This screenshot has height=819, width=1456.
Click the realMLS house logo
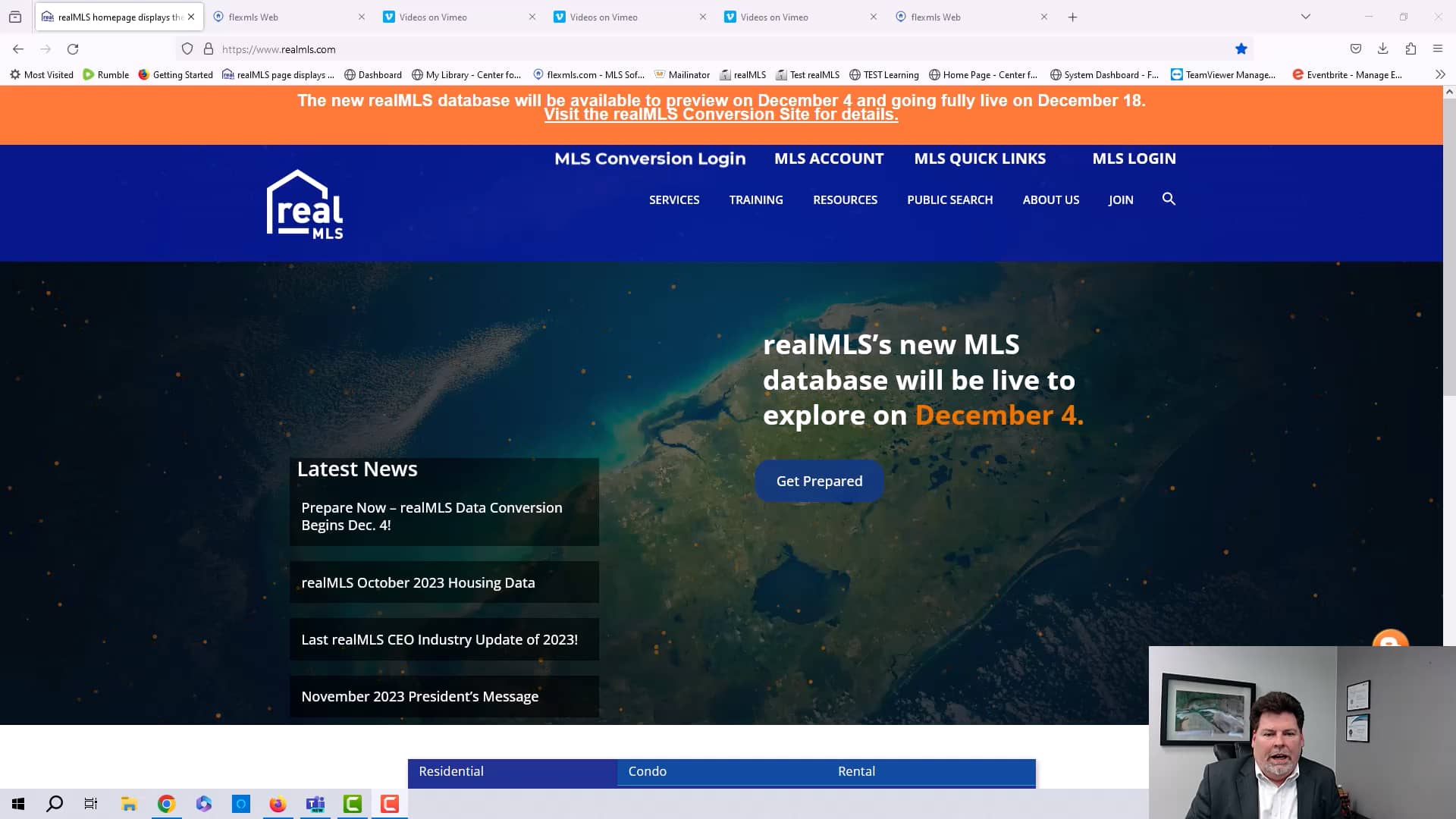pos(305,204)
